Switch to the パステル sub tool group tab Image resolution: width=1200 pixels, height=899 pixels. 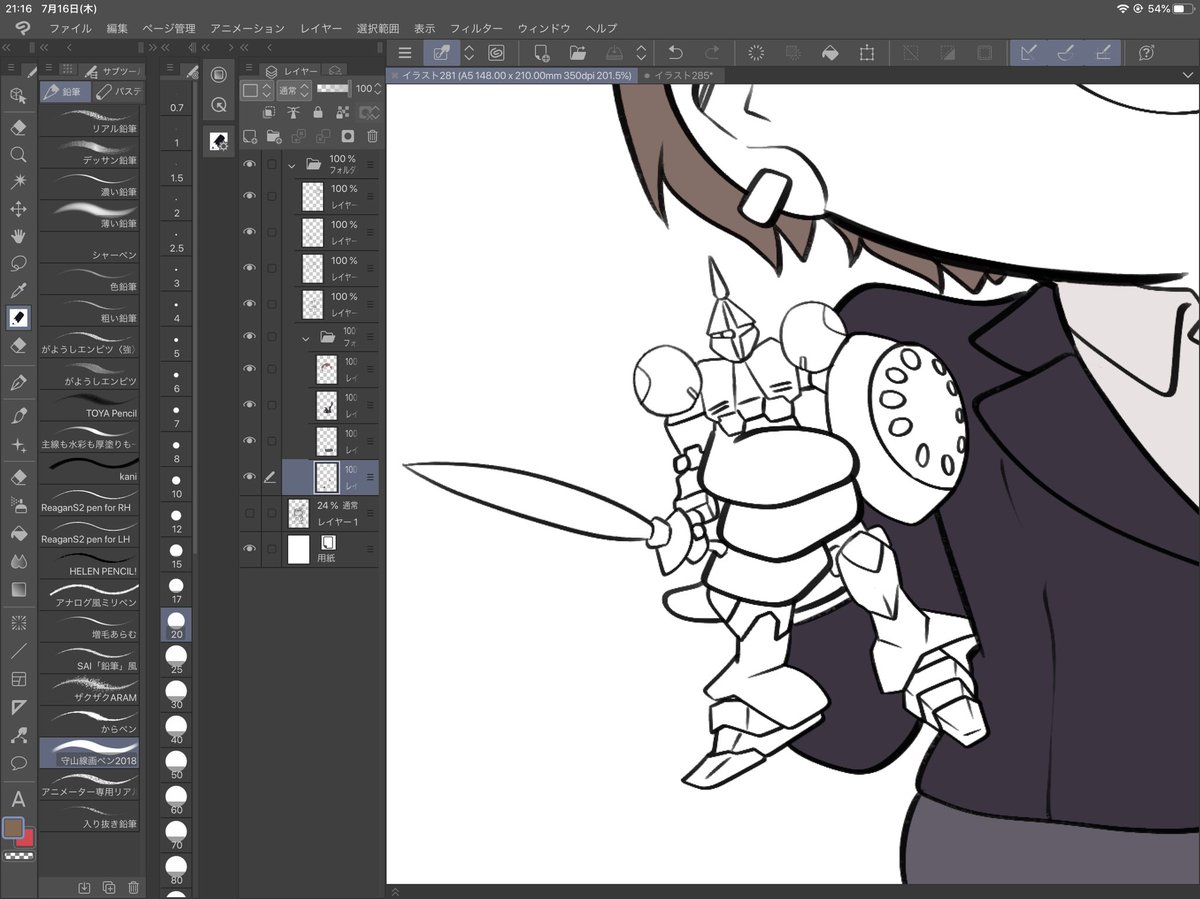[x=118, y=92]
